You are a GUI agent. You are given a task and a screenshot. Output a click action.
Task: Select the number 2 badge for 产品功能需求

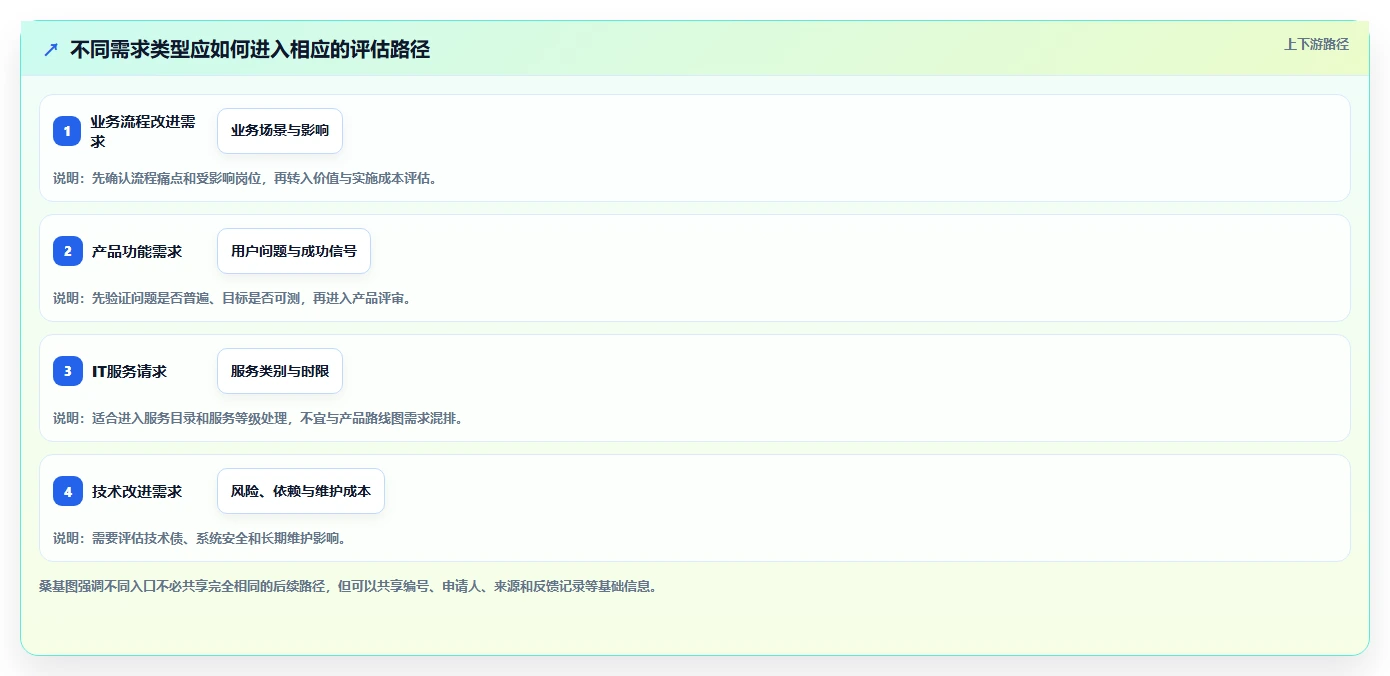(x=67, y=251)
